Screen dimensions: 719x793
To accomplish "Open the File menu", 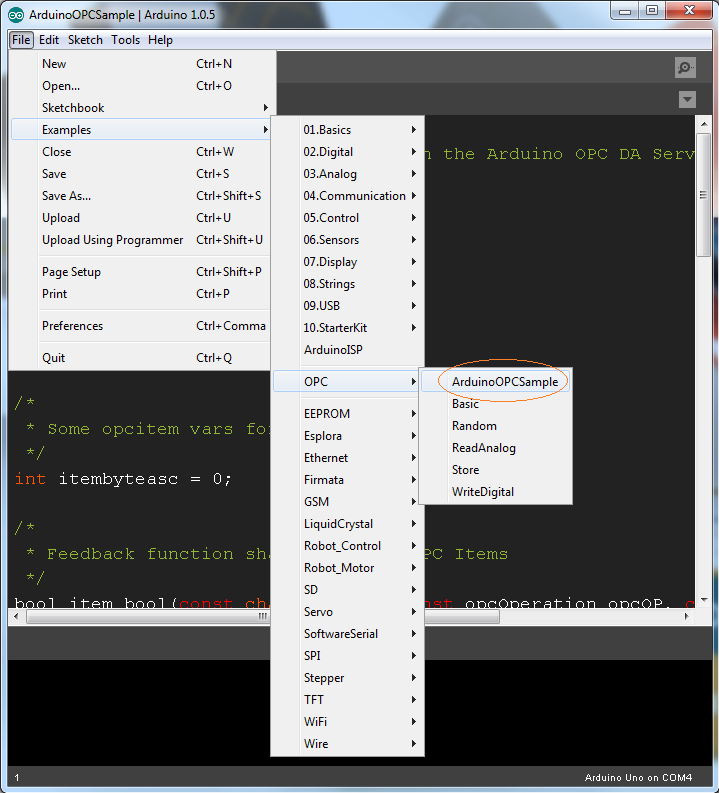I will point(21,40).
